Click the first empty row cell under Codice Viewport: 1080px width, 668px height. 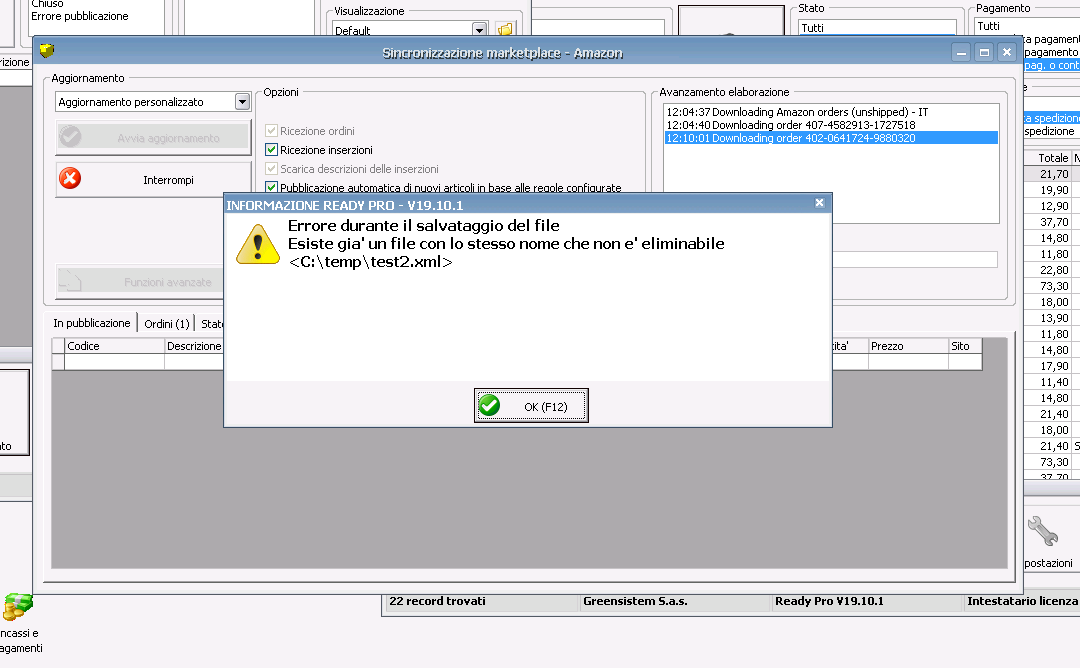click(x=114, y=362)
